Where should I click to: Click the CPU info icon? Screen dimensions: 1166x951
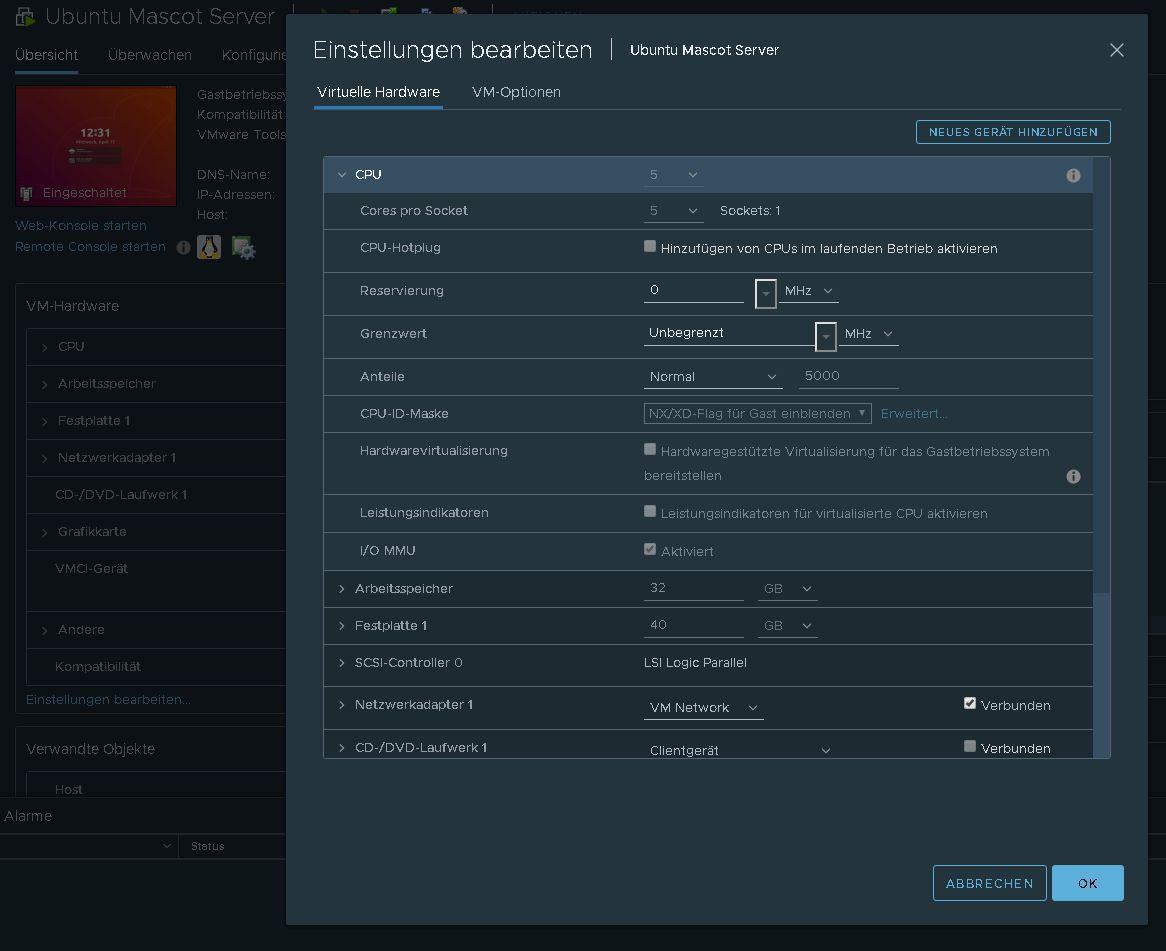(1073, 176)
